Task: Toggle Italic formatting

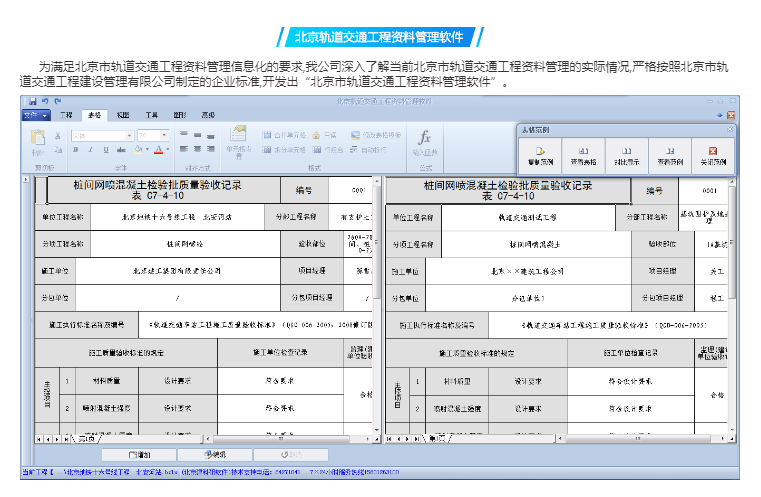Action: 90,150
